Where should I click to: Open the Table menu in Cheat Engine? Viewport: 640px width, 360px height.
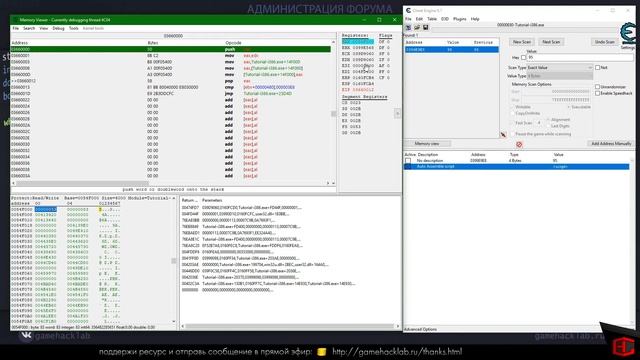click(x=432, y=19)
